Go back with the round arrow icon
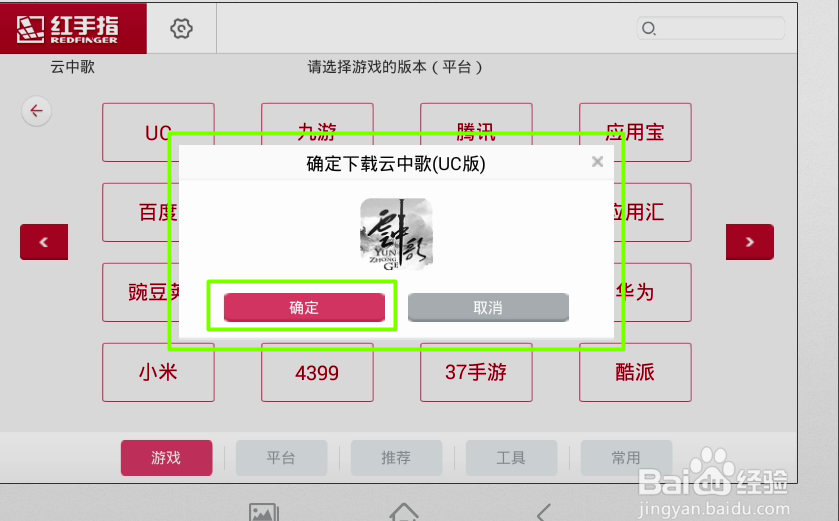839x521 pixels. [36, 111]
